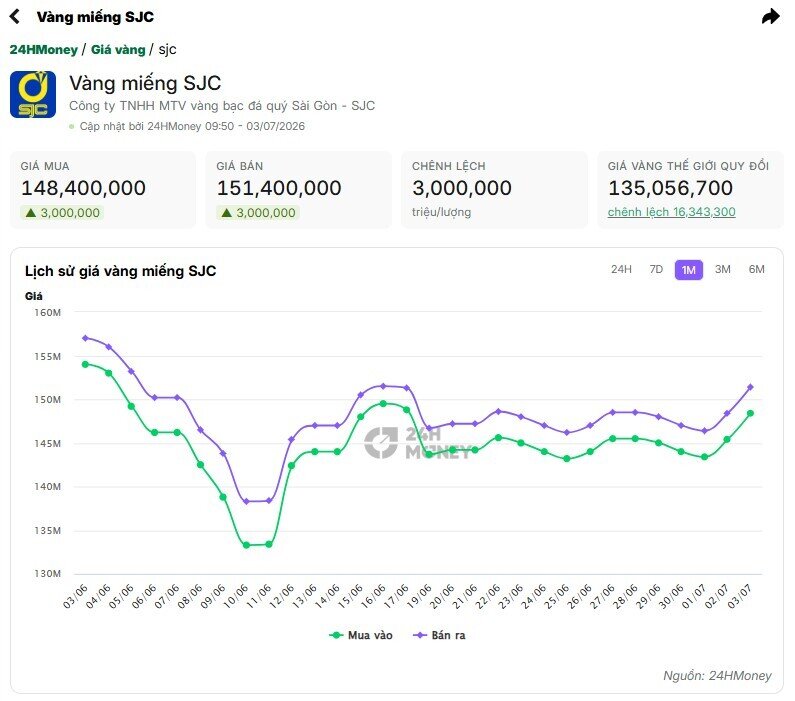The image size is (795, 701).
Task: Select the 7D time range tab
Action: tap(656, 269)
